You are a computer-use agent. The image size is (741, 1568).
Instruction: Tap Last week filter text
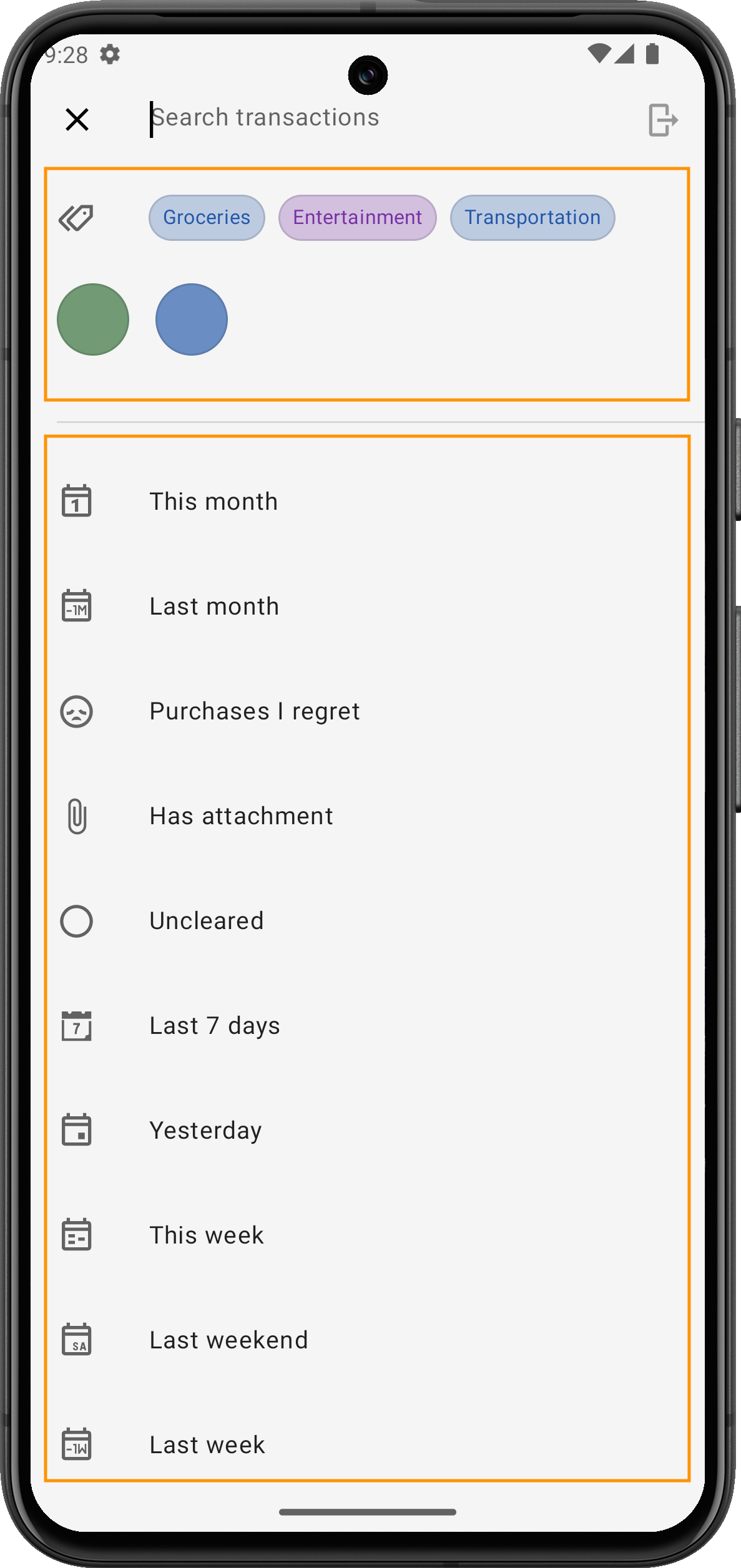pos(207,1445)
